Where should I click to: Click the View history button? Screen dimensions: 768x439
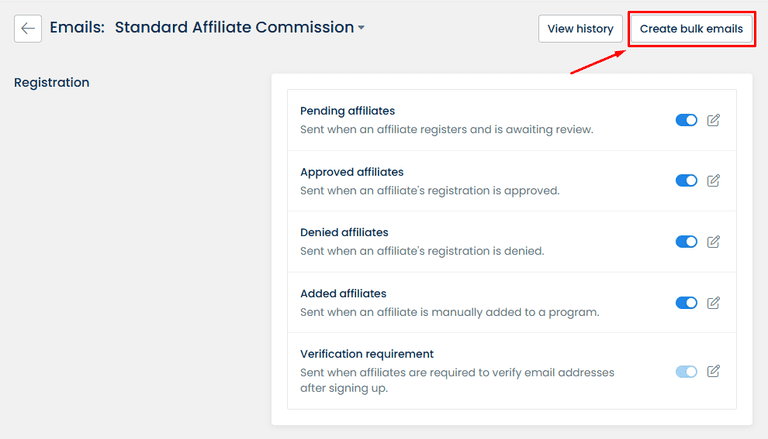[580, 29]
